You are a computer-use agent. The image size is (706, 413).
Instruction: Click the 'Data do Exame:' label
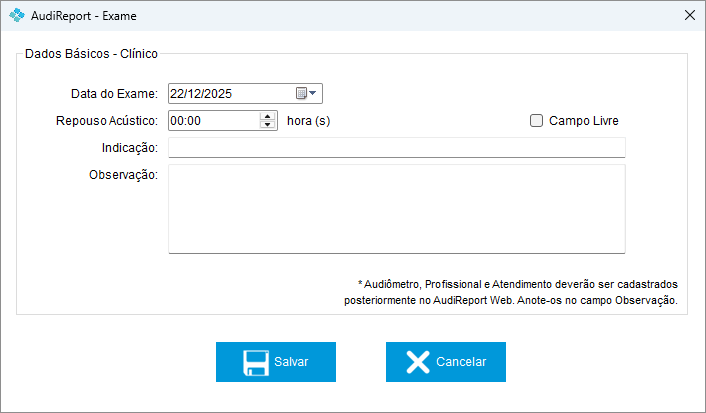[114, 94]
